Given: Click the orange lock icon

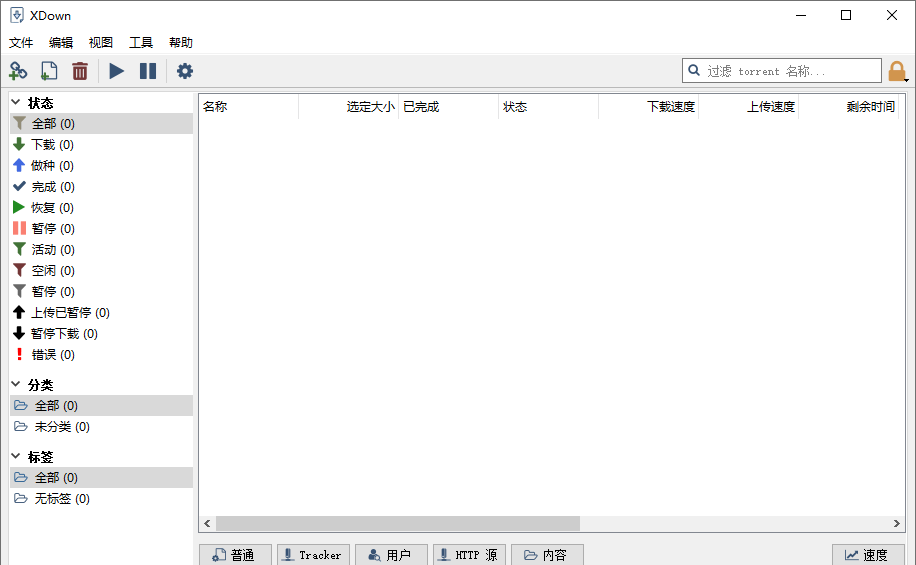Looking at the screenshot, I should coord(897,71).
